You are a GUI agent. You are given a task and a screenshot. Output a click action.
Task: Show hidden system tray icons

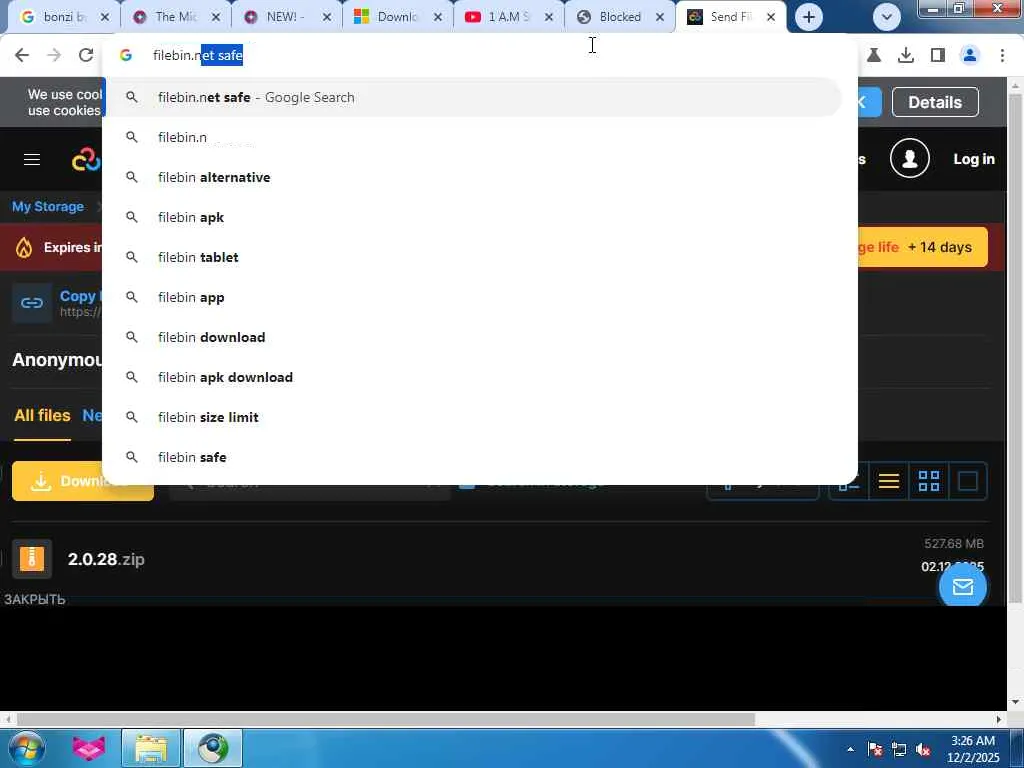850,749
